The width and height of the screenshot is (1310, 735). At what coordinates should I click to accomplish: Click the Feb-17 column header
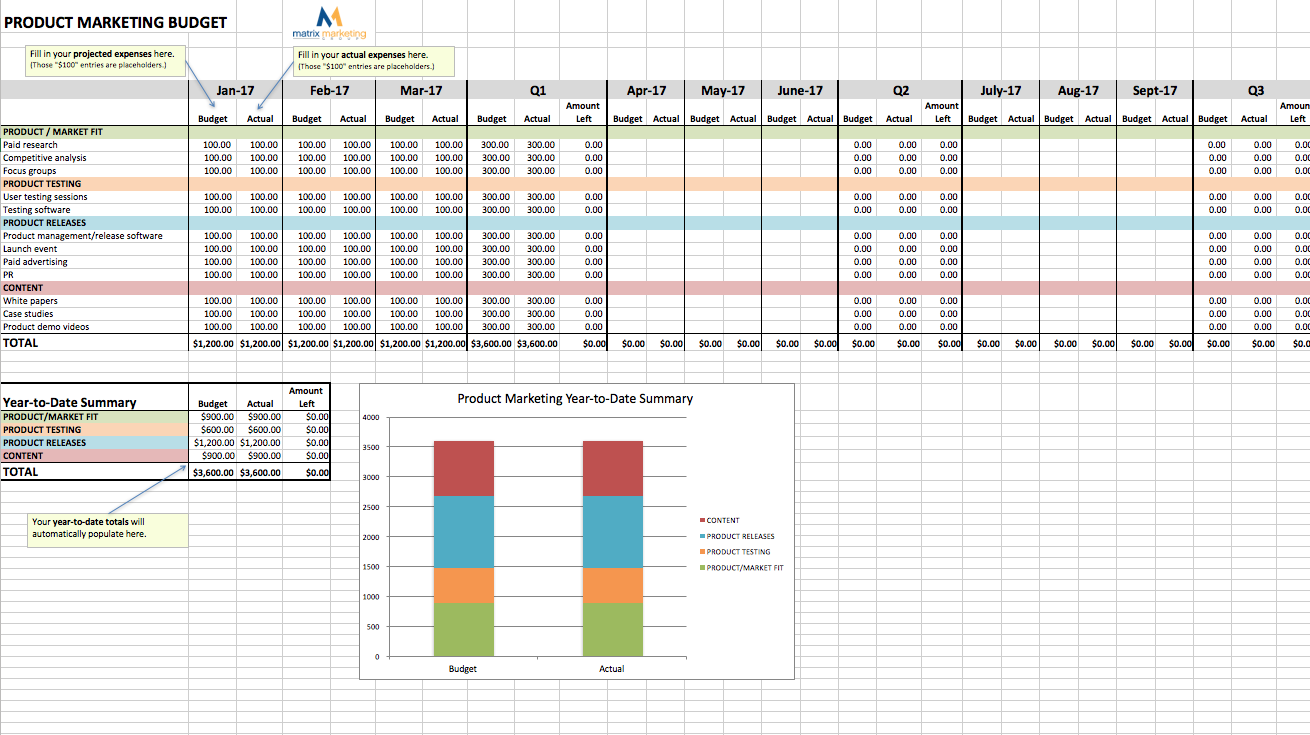click(x=329, y=90)
